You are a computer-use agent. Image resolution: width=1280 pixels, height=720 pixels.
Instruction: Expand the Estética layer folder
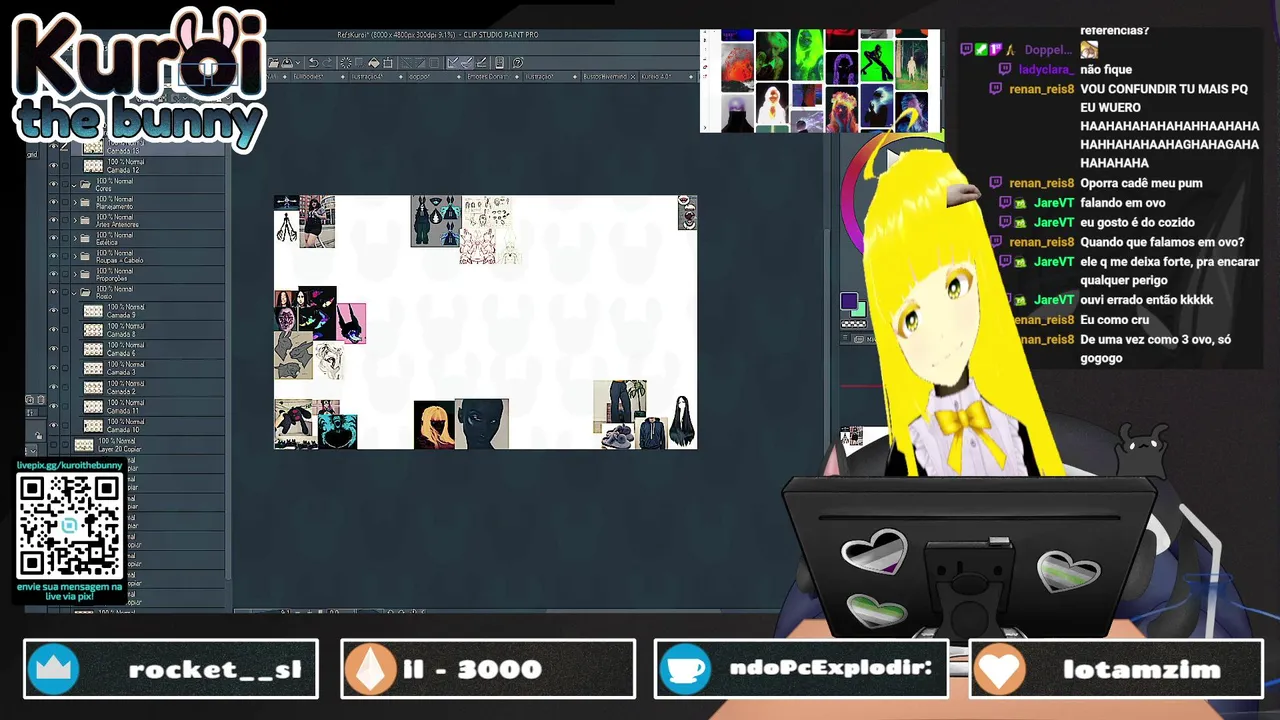click(75, 238)
